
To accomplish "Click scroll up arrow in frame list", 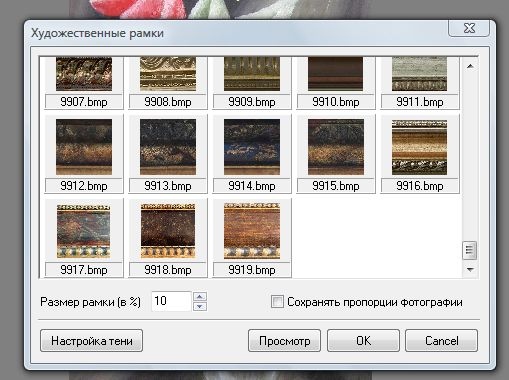I will click(x=470, y=66).
